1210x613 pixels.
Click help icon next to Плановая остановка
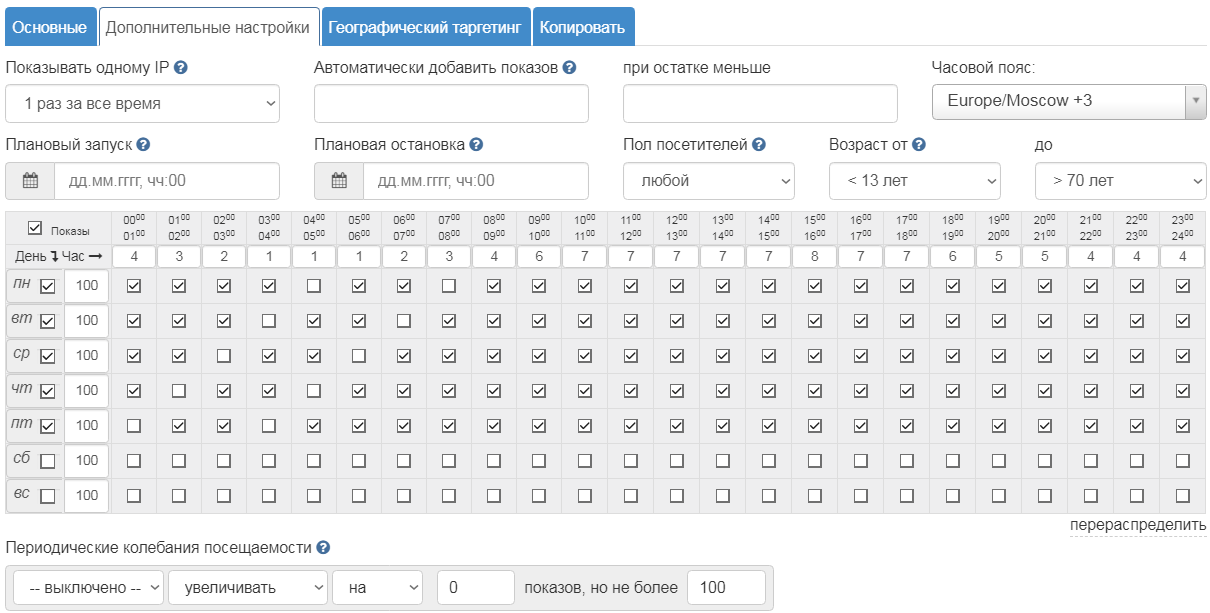click(476, 145)
